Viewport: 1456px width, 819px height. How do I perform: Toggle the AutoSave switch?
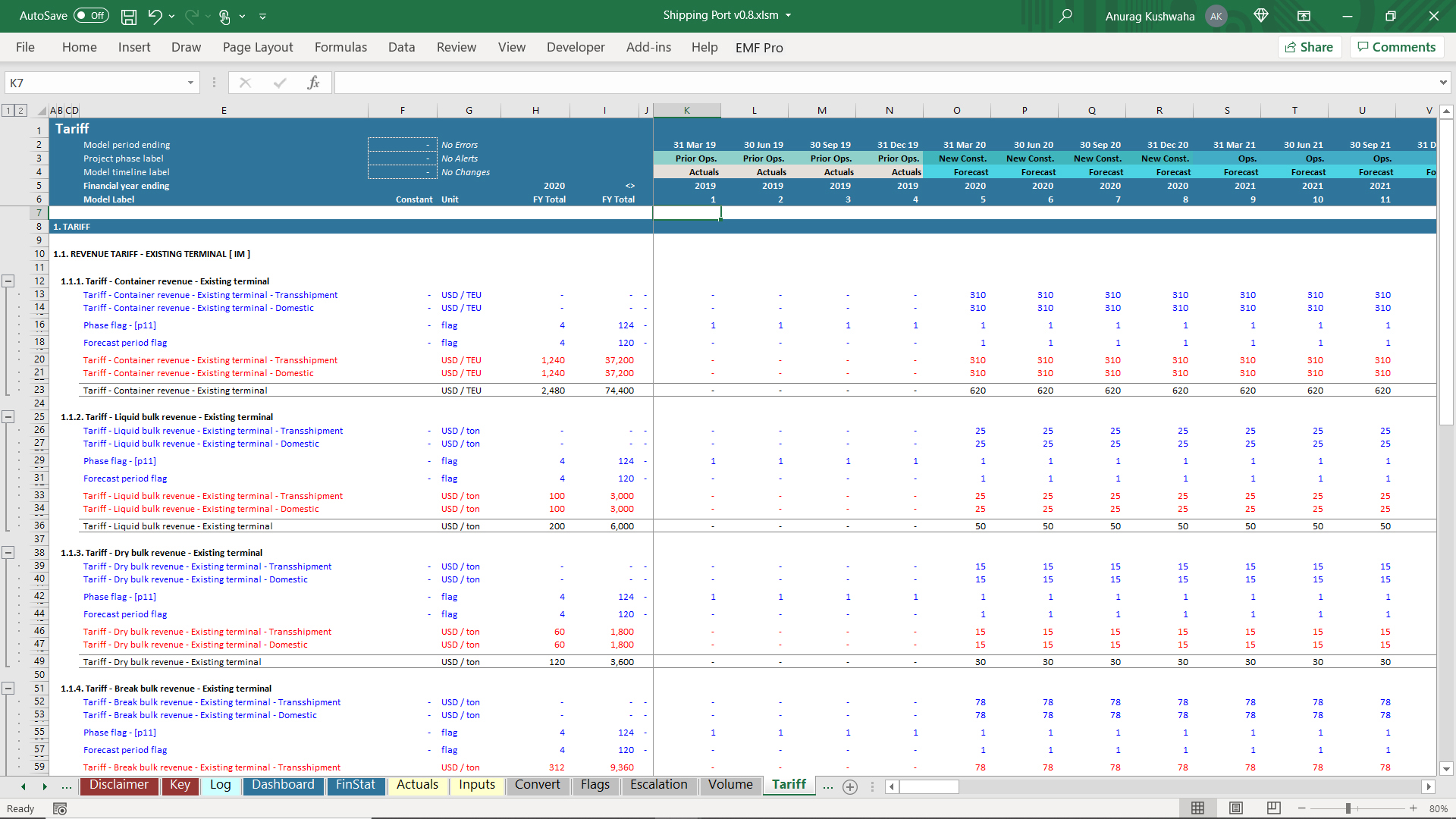91,16
